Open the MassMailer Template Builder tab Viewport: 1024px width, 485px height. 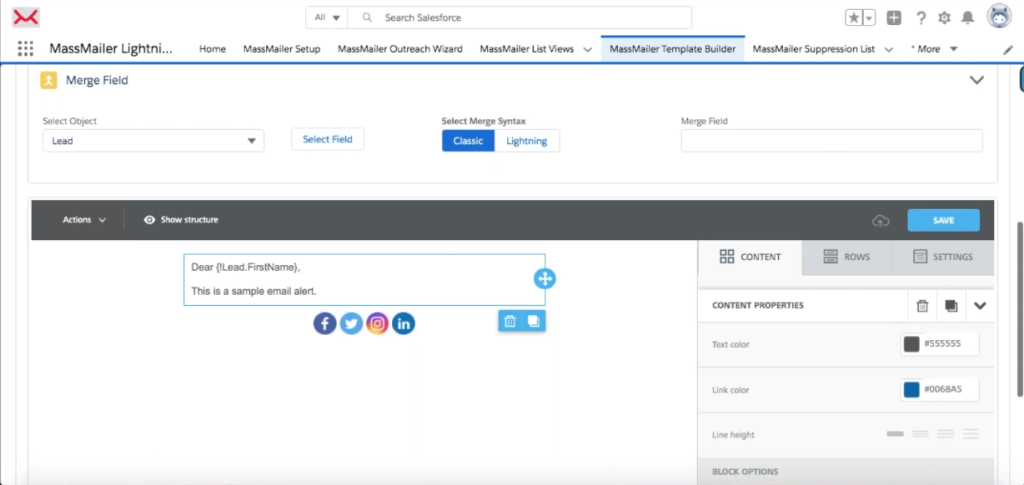pos(672,49)
